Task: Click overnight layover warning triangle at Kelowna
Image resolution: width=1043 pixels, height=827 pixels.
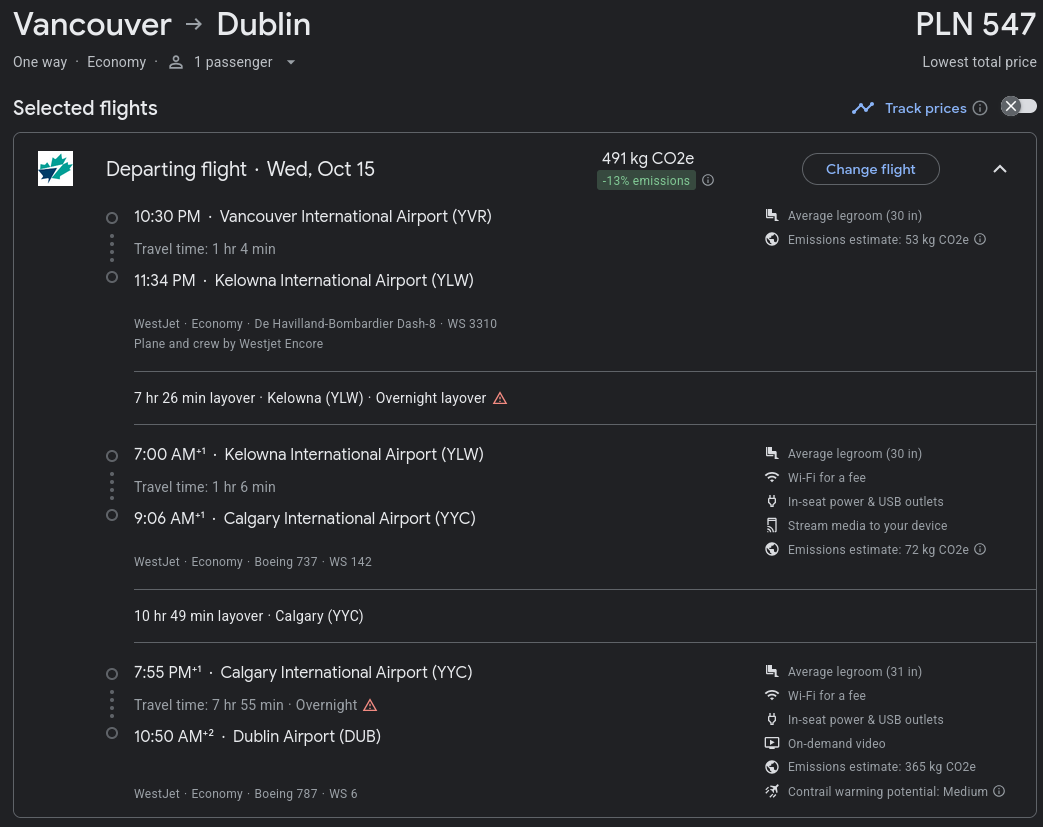Action: click(x=500, y=399)
